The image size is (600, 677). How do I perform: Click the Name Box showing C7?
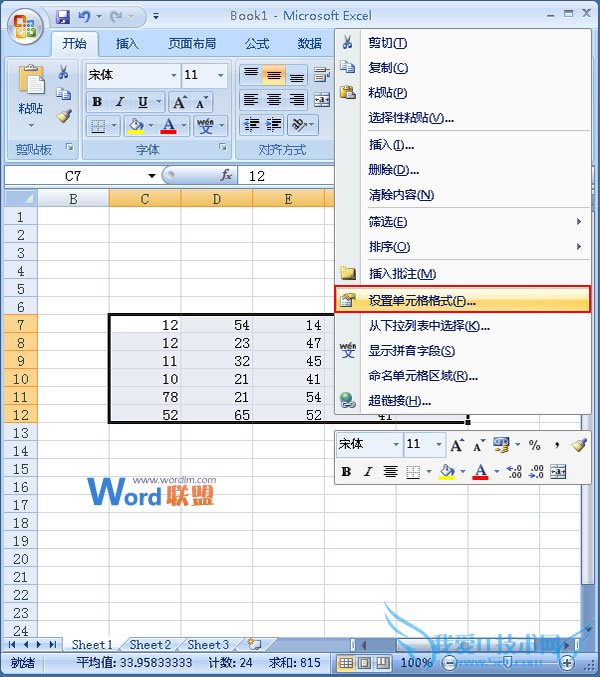tap(74, 176)
